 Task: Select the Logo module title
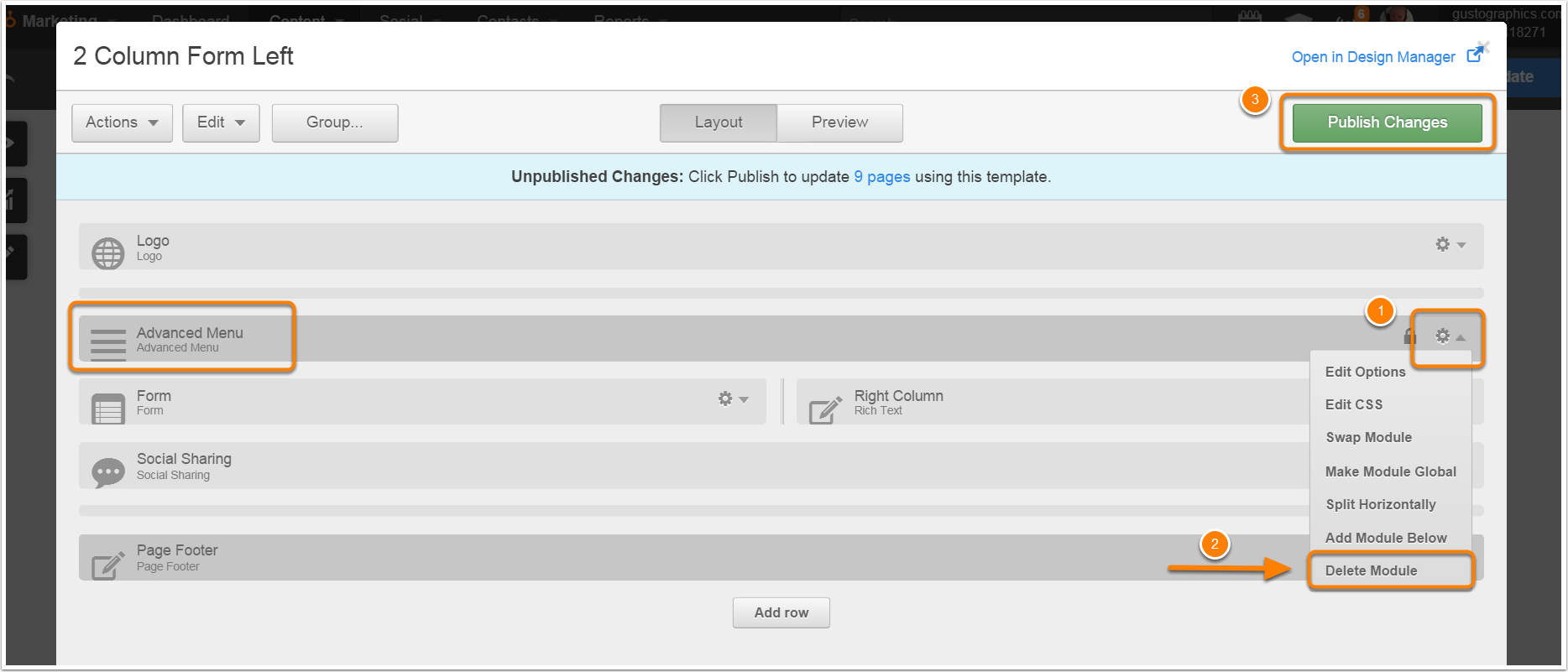click(x=153, y=241)
